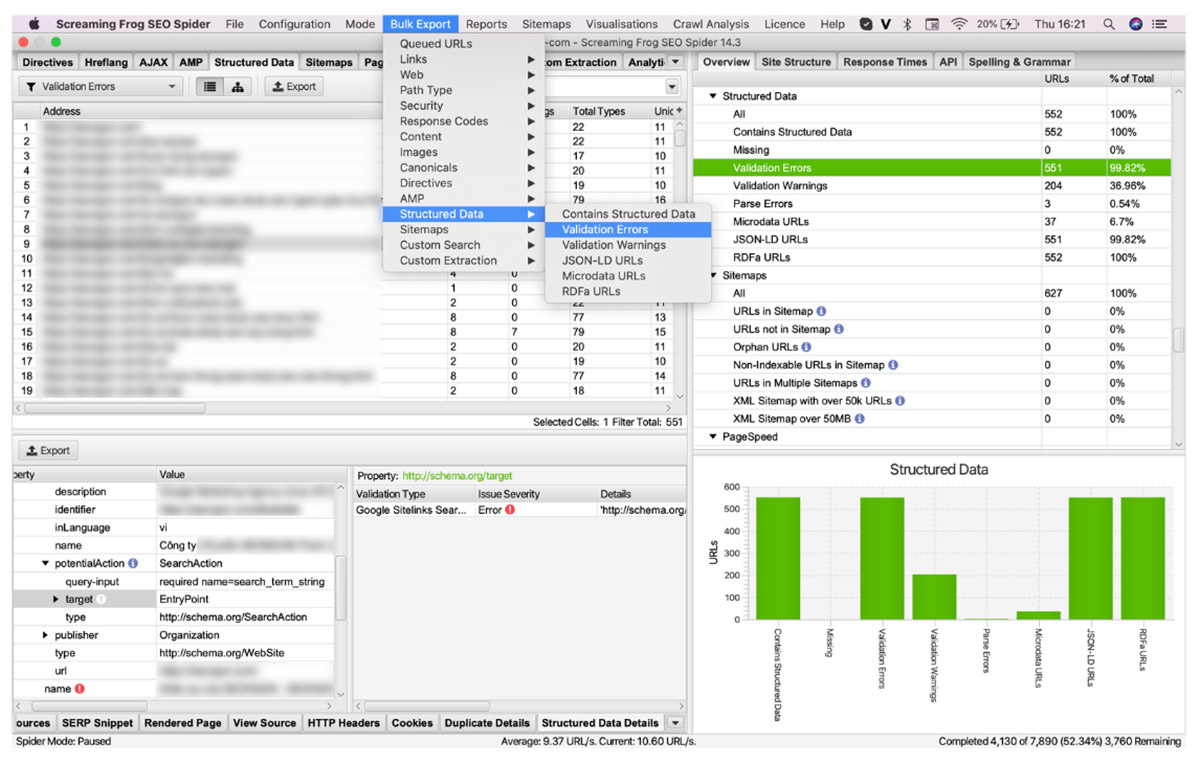1200x764 pixels.
Task: Click the http://schema.org/target property link
Action: [x=457, y=476]
